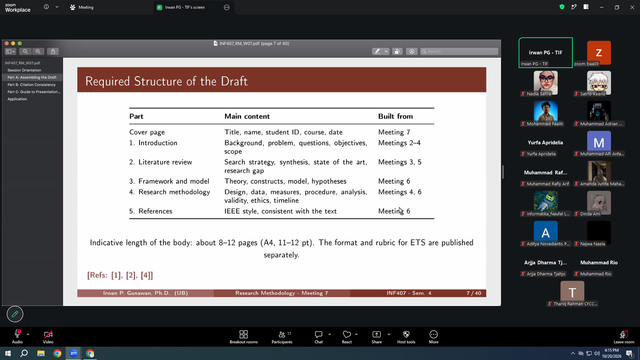Open the More options menu
Image resolution: width=640 pixels, height=360 pixels.
coord(433,337)
